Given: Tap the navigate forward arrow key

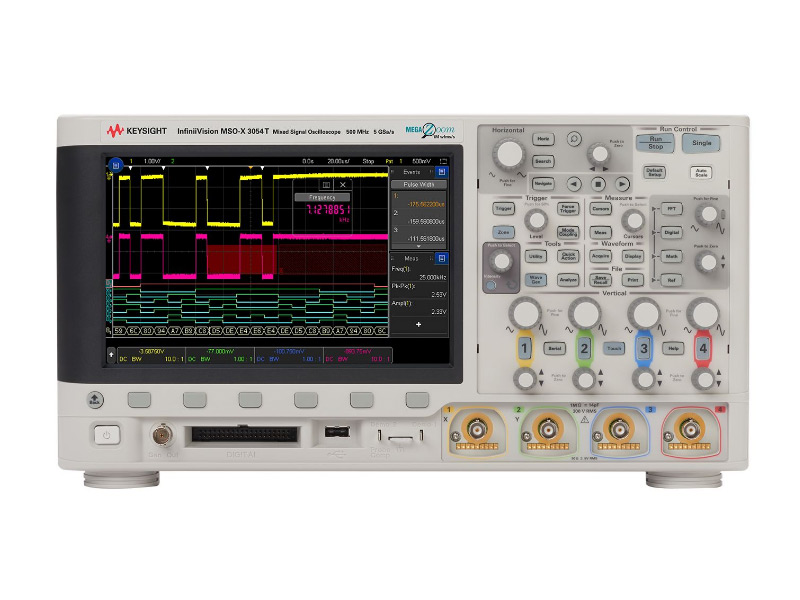Looking at the screenshot, I should (x=621, y=184).
